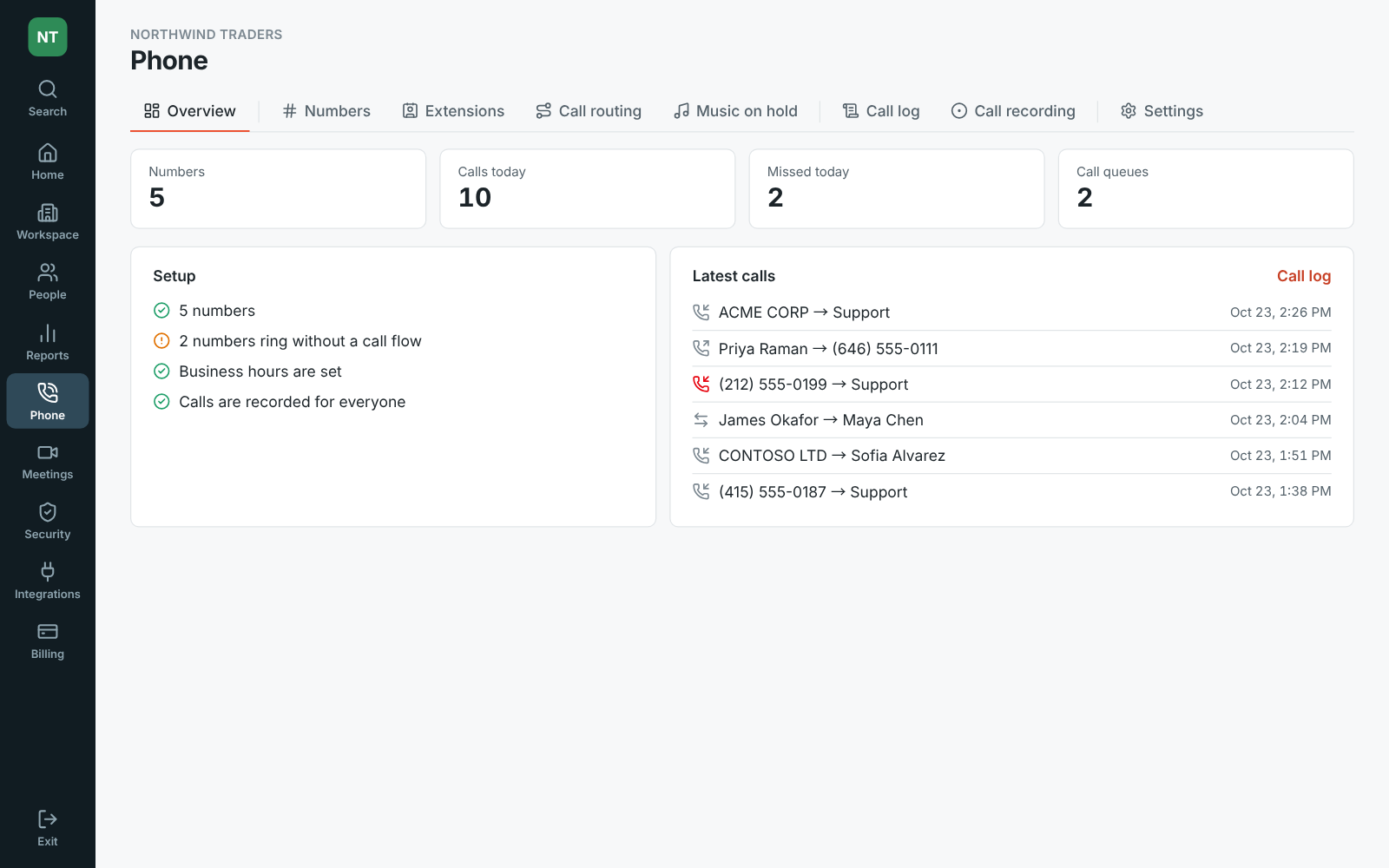Switch to Call recording tab

click(x=1013, y=111)
